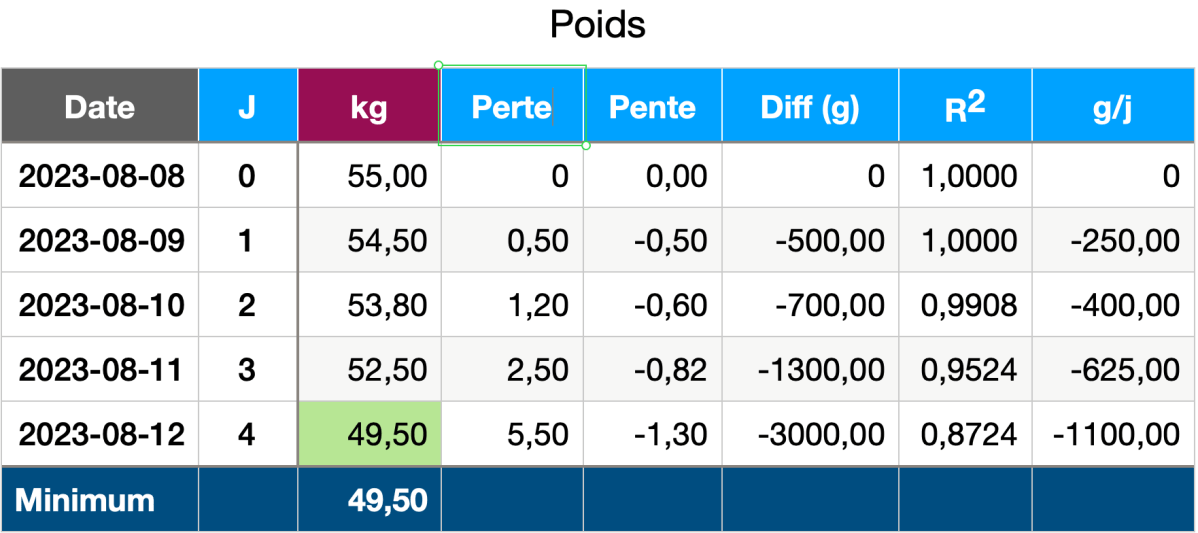Select the Diff (g) column header
Viewport: 1198px width, 533px height.
coord(809,107)
